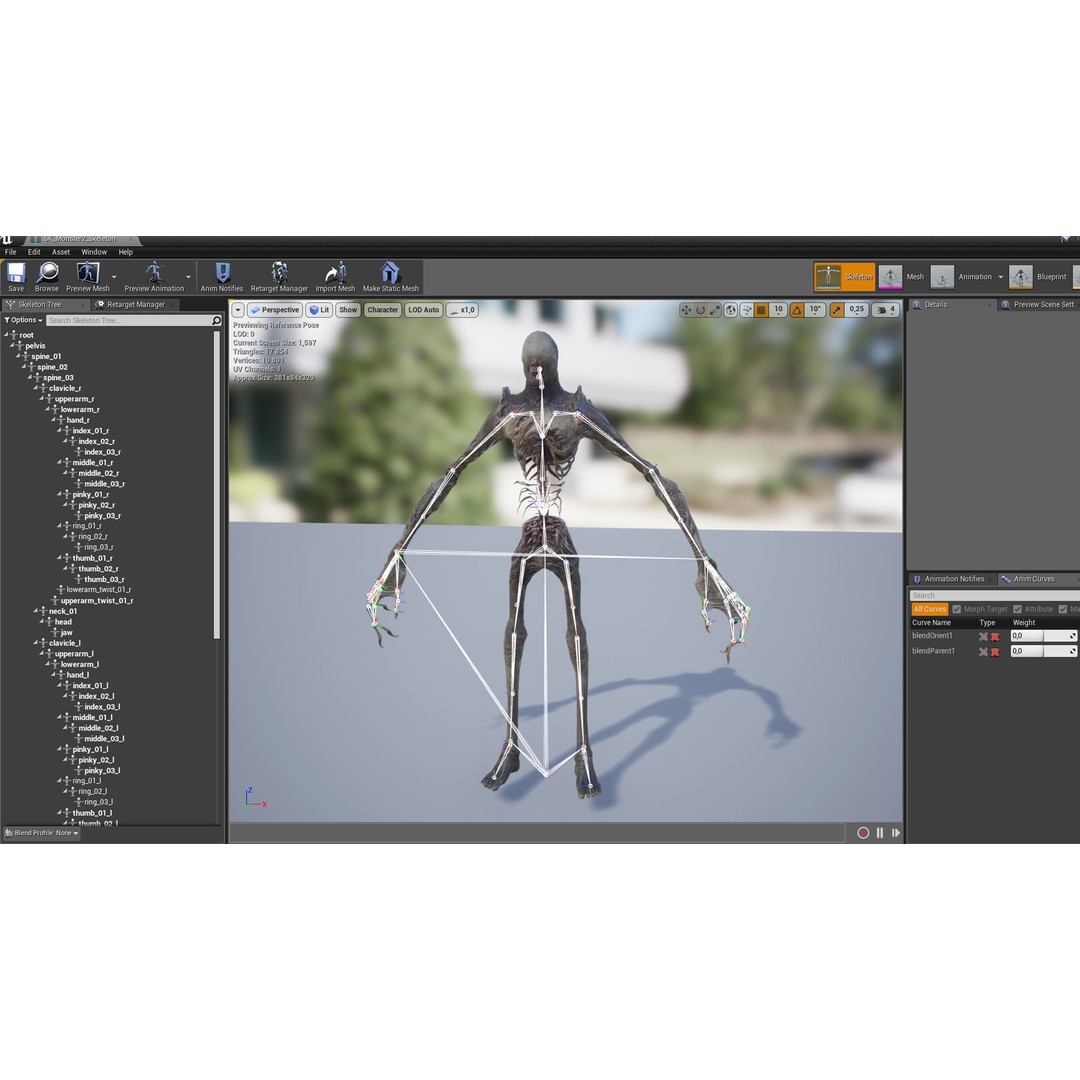Open the File menu
This screenshot has width=1080, height=1080.
10,252
